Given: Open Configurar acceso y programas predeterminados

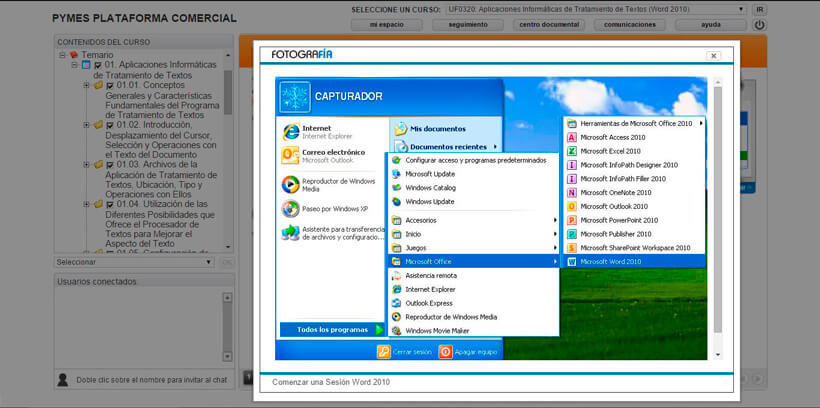Looking at the screenshot, I should click(x=475, y=160).
